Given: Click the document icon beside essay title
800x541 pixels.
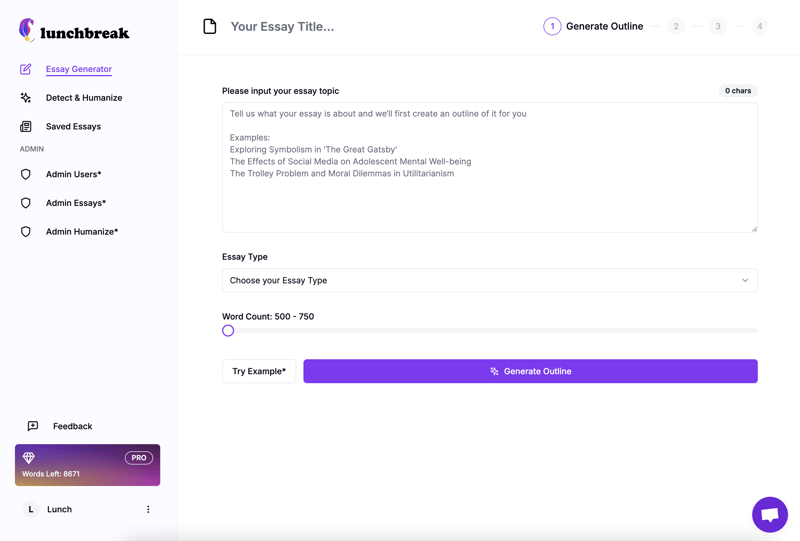Looking at the screenshot, I should click(x=210, y=27).
